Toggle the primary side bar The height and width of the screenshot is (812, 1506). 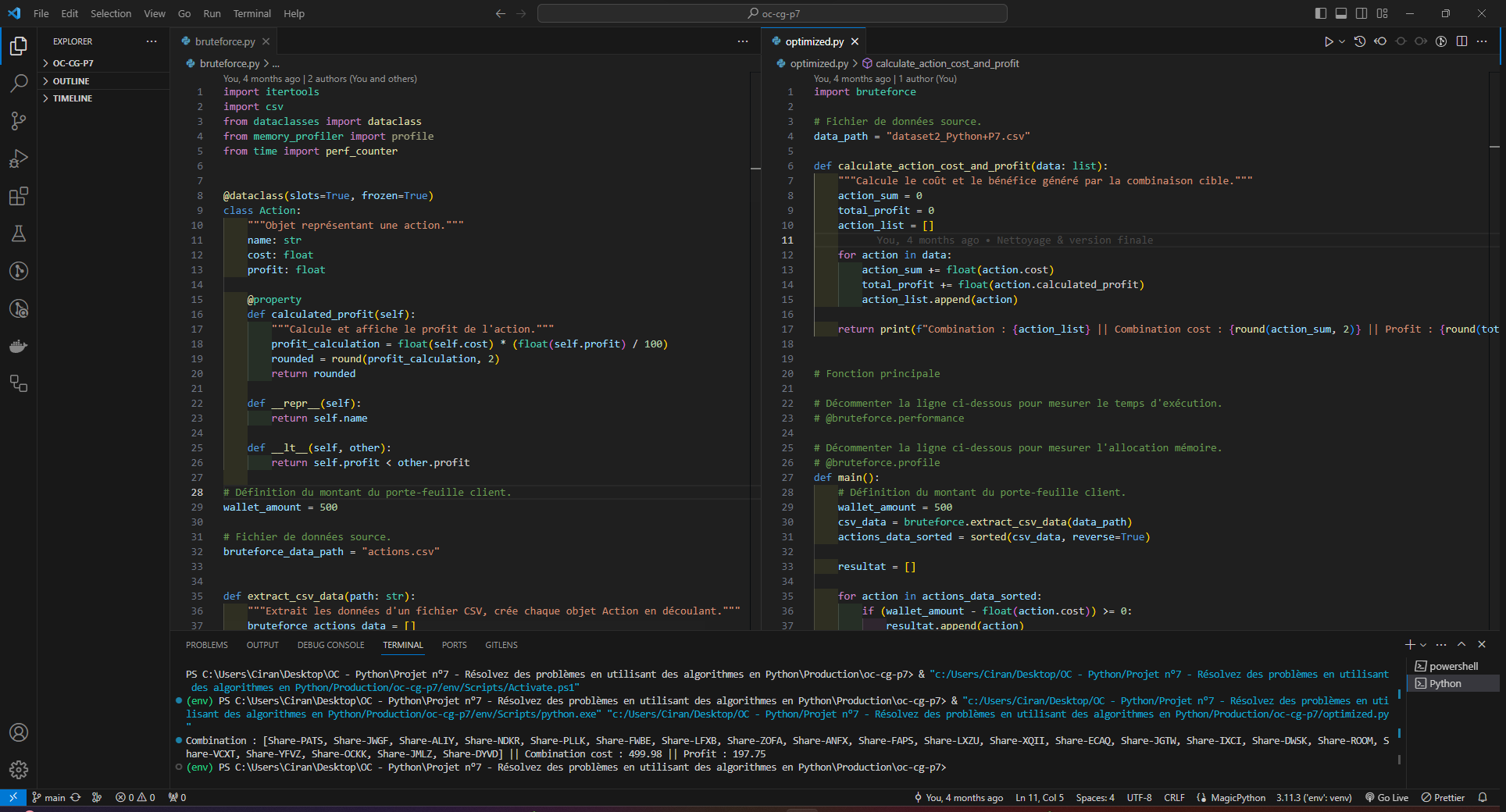[1321, 13]
